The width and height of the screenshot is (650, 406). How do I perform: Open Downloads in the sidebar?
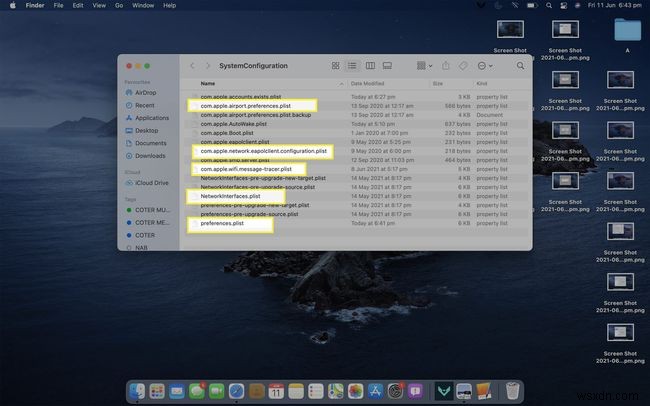[146, 156]
